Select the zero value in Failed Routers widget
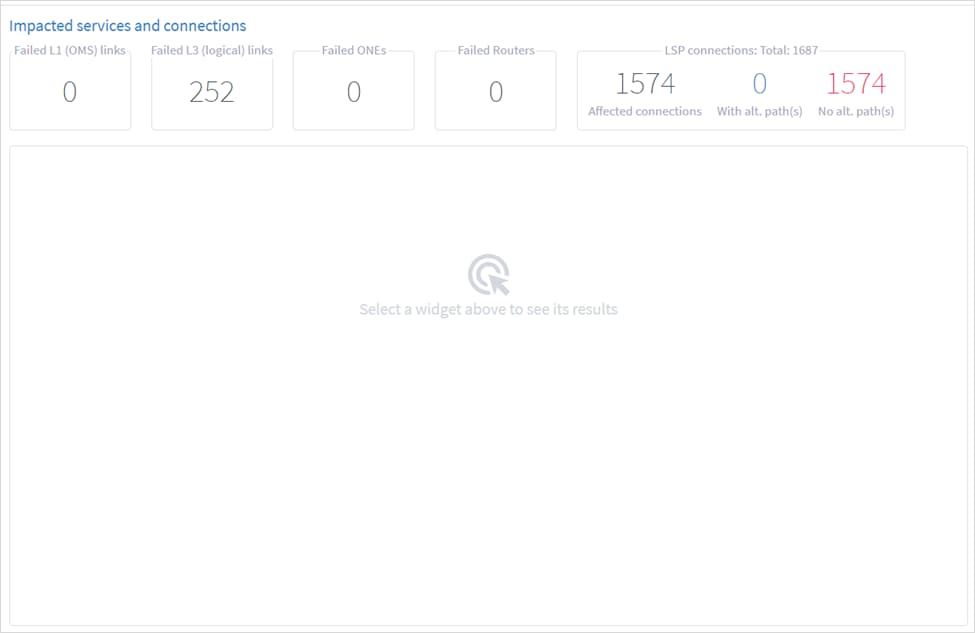975x633 pixels. tap(495, 90)
